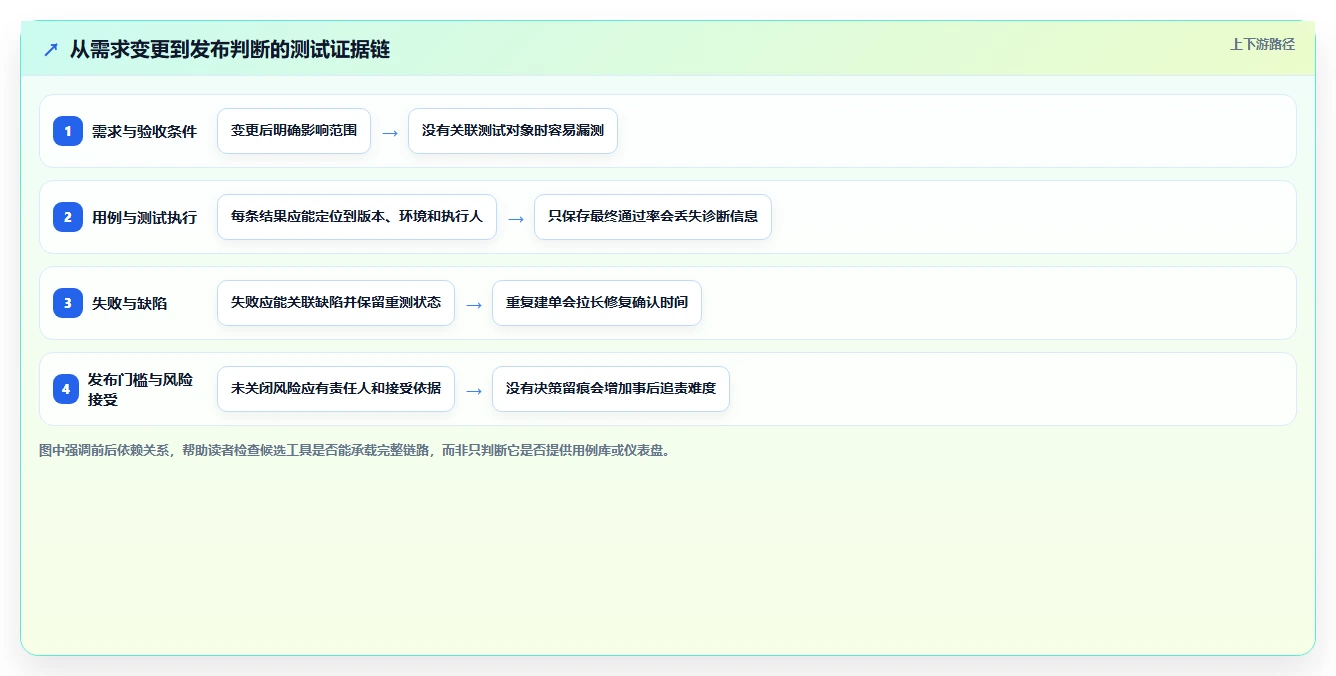Select the 发布门槛与风险接受 row label
Image resolution: width=1336 pixels, height=676 pixels.
pyautogui.click(x=140, y=389)
